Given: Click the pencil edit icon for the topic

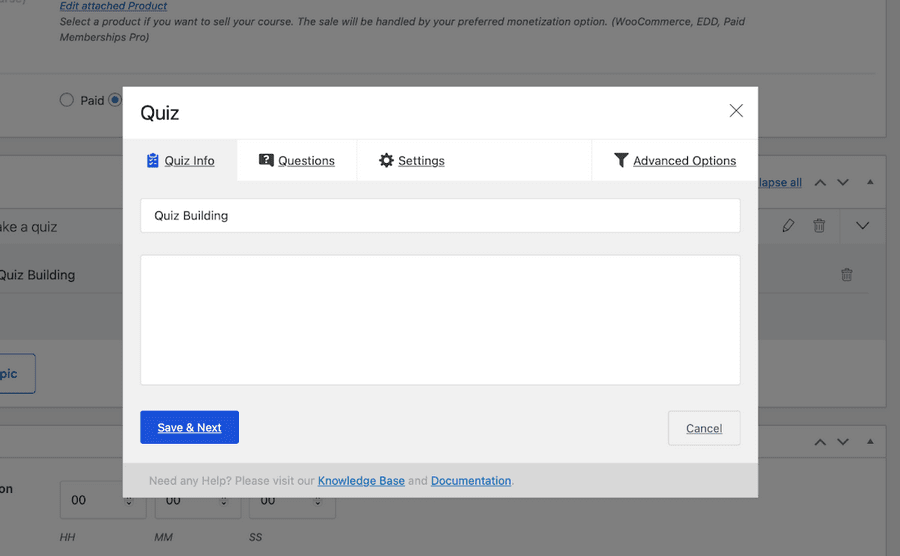Looking at the screenshot, I should pyautogui.click(x=788, y=226).
